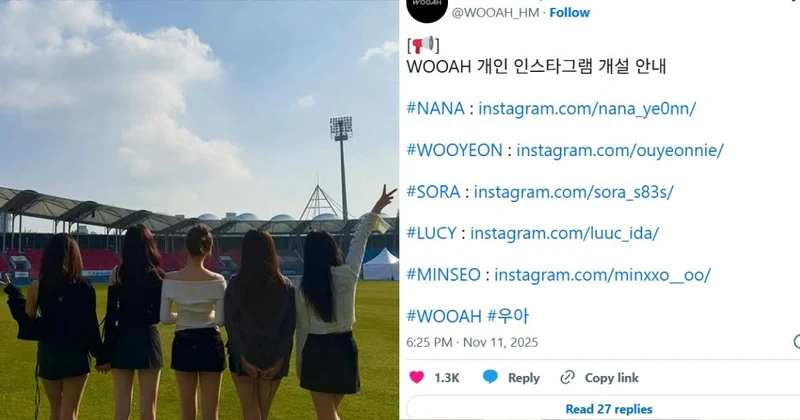Screen dimensions: 800x420
Task: Click the chain link copy icon
Action: [x=567, y=377]
